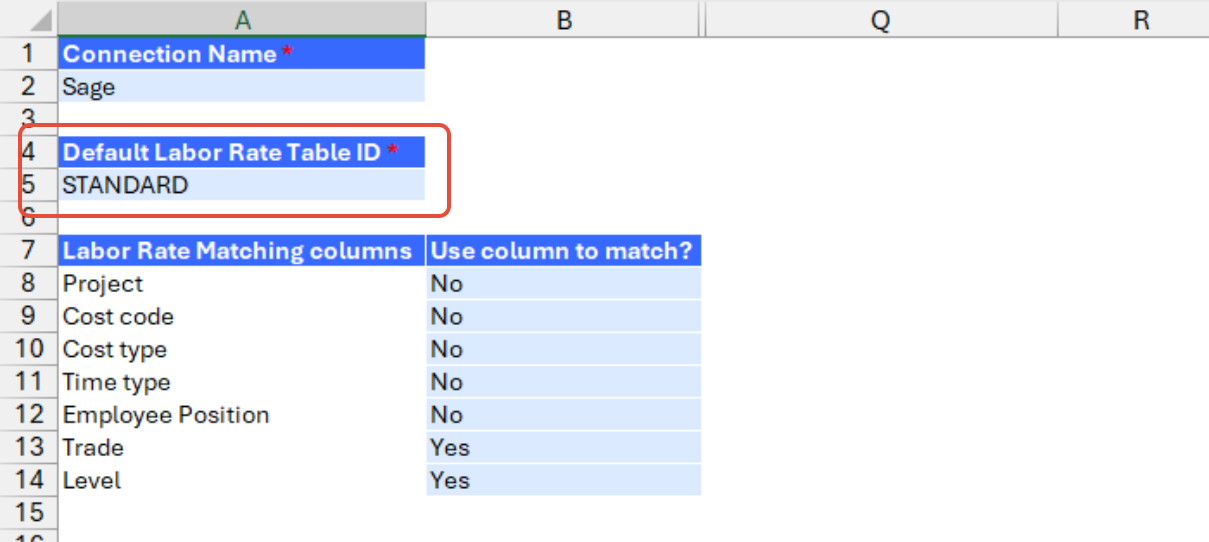Screen dimensions: 1209x542
Task: Select the Employee Position label cell
Action: click(242, 415)
